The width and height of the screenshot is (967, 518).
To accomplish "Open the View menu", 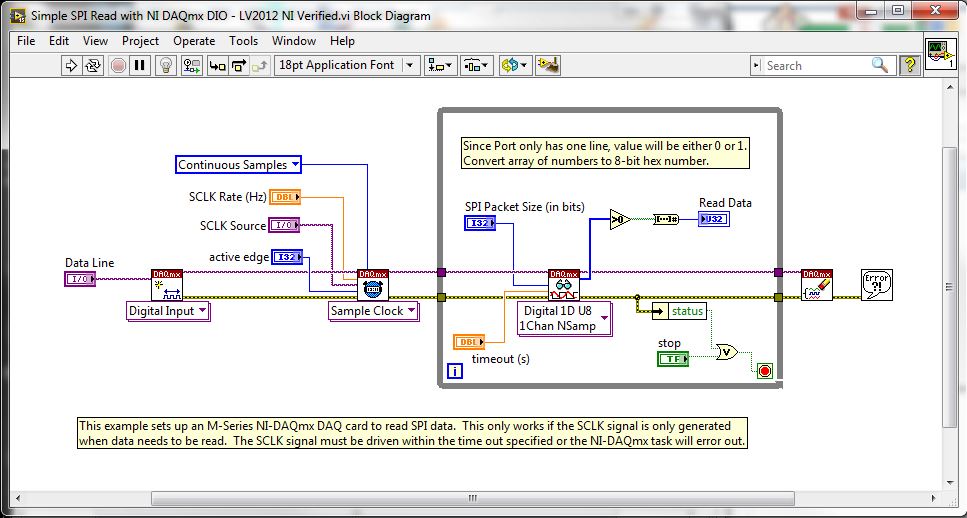I will (x=95, y=41).
